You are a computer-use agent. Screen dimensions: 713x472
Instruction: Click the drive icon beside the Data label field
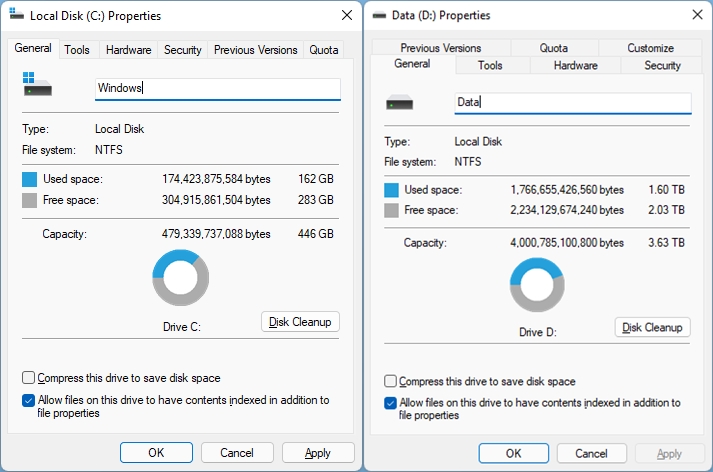(399, 103)
